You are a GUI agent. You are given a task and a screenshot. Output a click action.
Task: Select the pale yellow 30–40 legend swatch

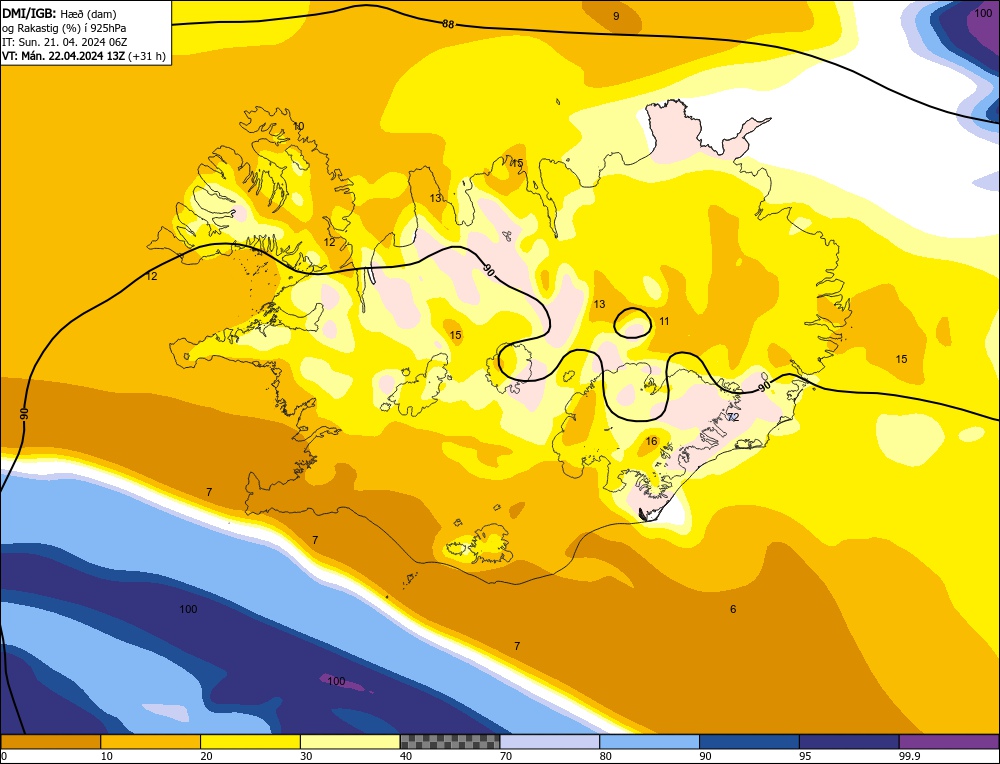pos(350,742)
